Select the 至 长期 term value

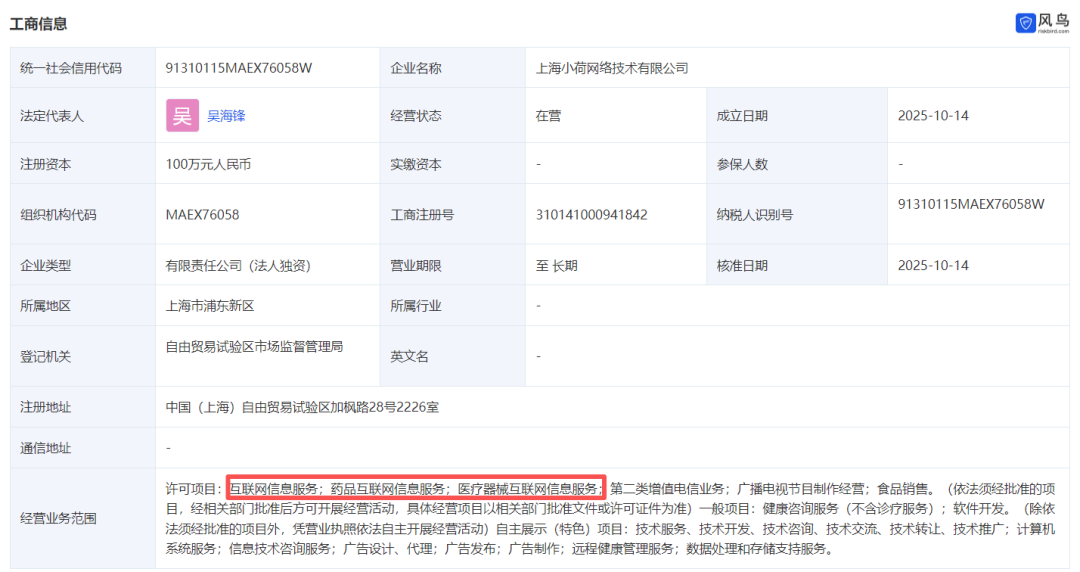pyautogui.click(x=557, y=265)
